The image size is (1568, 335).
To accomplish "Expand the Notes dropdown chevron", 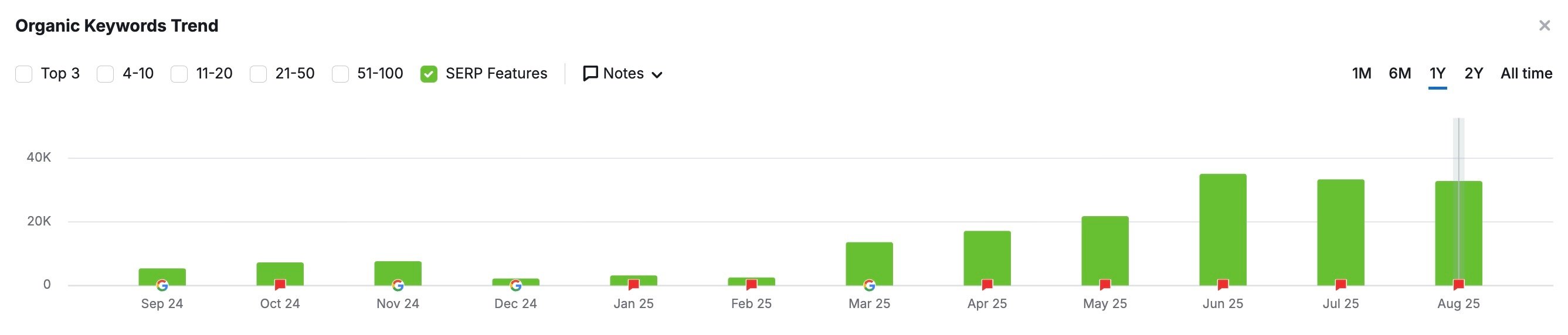I will tap(657, 75).
